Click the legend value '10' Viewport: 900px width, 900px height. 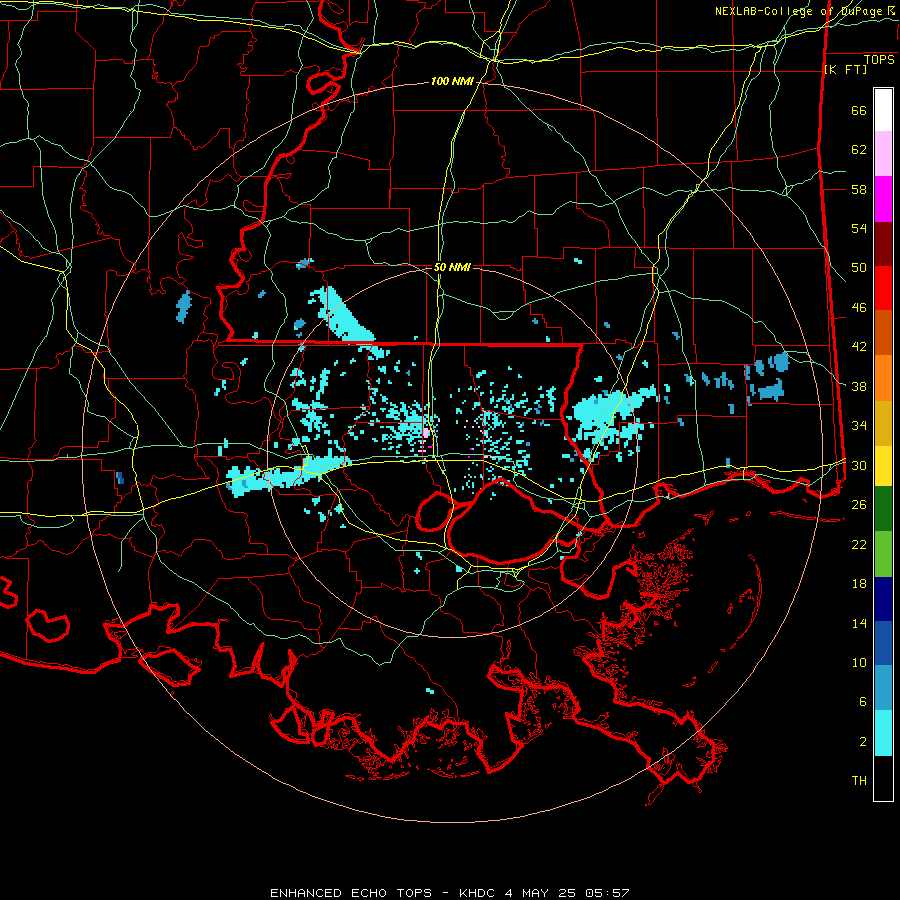tap(859, 663)
